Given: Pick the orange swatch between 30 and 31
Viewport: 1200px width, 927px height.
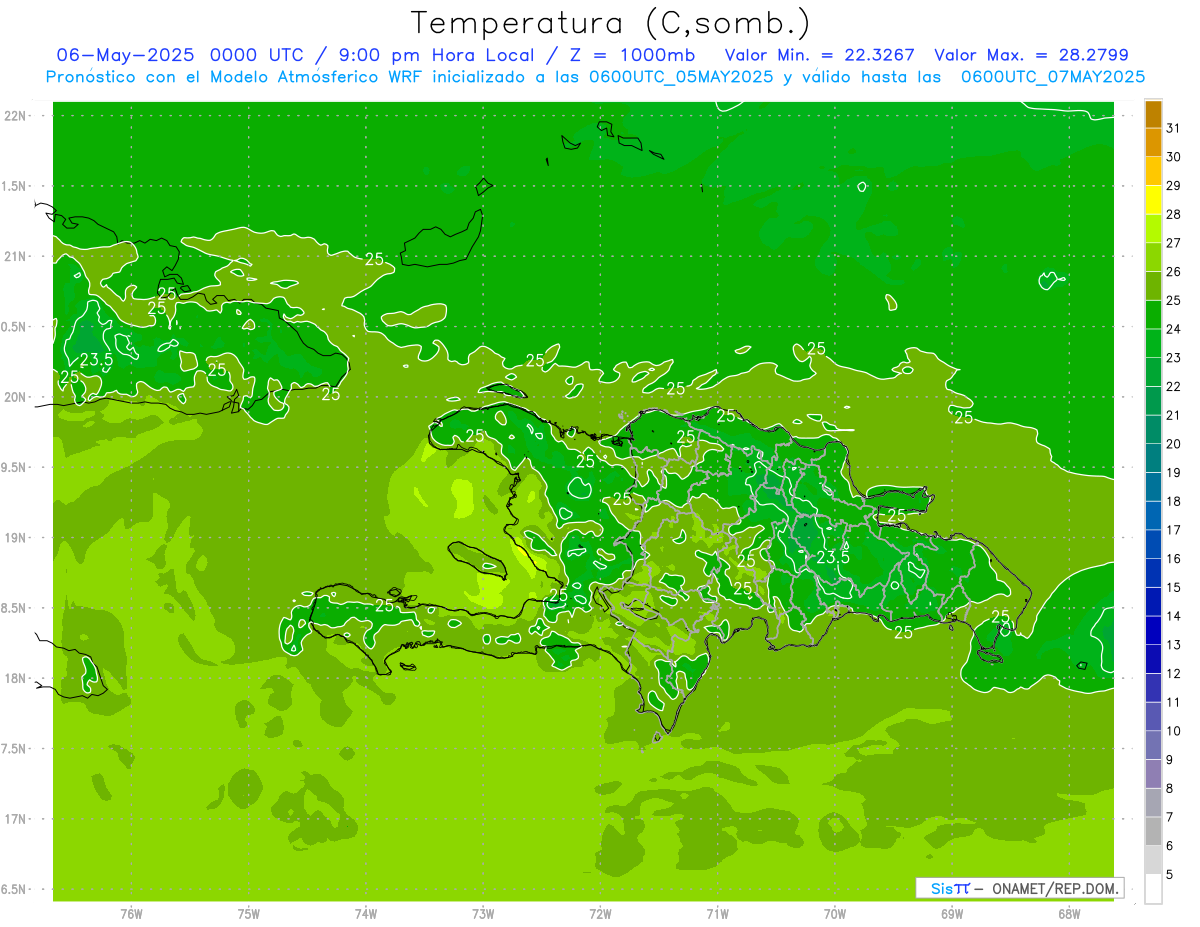Looking at the screenshot, I should (x=1153, y=143).
